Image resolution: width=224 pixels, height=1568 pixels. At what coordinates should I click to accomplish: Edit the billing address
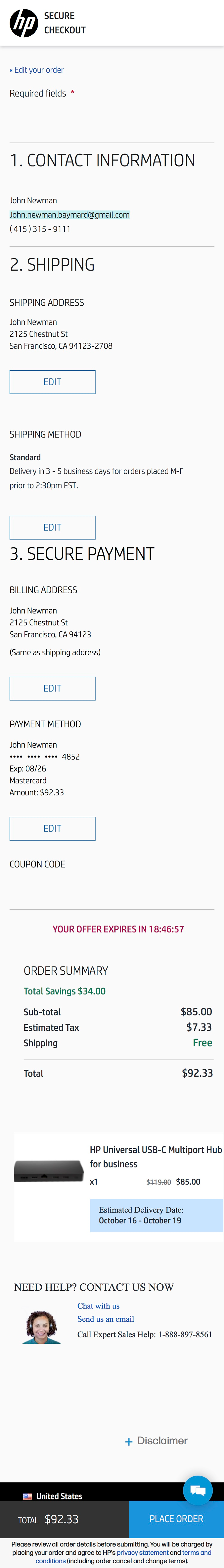coord(52,688)
